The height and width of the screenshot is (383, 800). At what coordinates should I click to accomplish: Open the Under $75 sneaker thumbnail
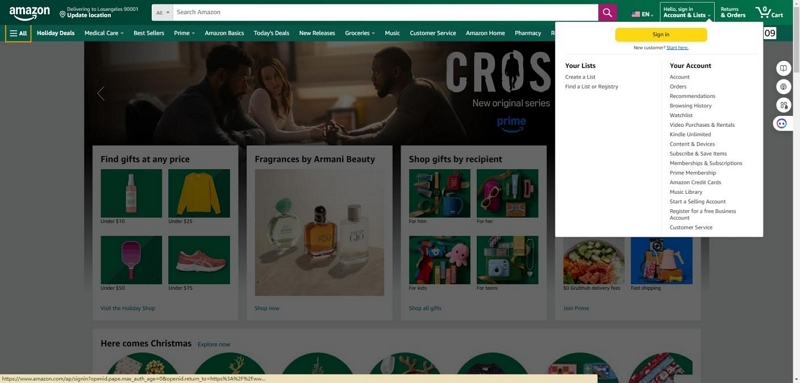pos(199,260)
